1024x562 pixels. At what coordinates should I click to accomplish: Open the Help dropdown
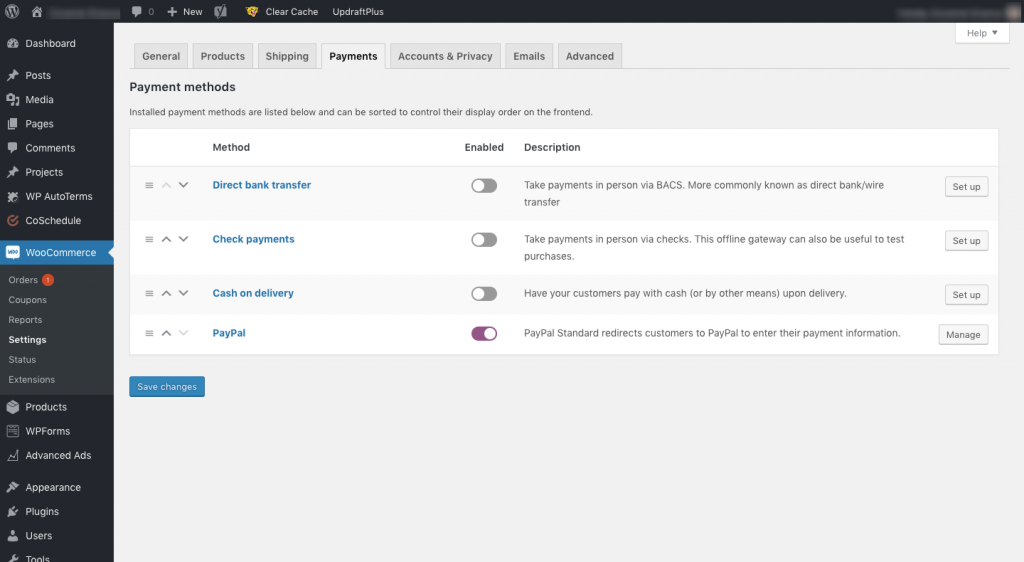point(981,33)
